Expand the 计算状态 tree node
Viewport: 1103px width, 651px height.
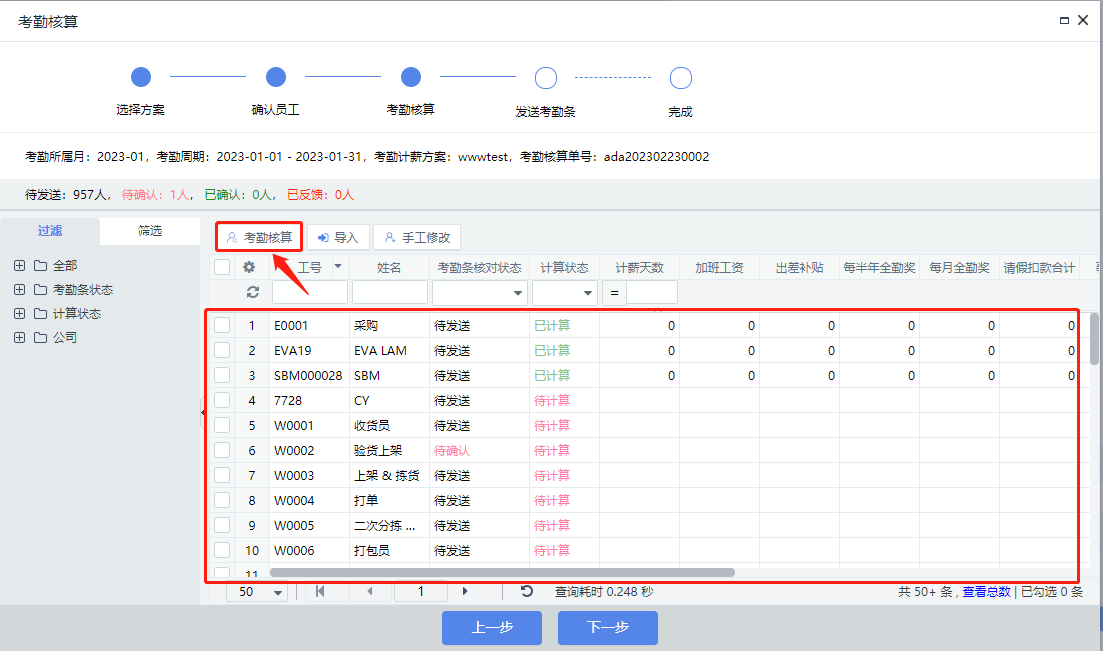pos(20,313)
